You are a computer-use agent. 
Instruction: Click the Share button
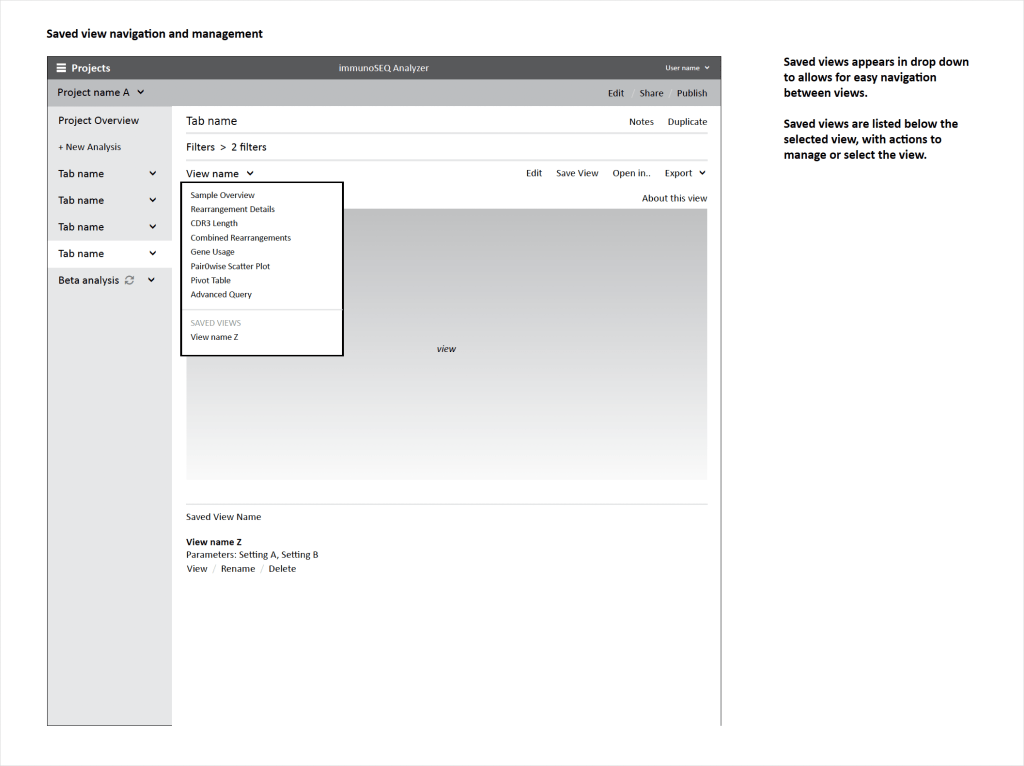(651, 93)
